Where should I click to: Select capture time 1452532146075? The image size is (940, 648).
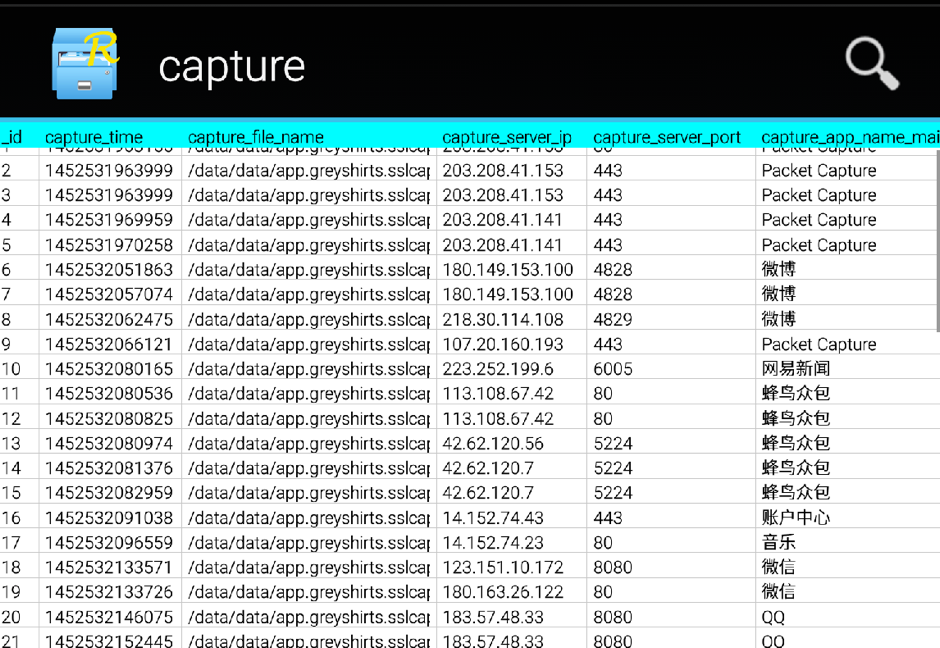[x=109, y=617]
